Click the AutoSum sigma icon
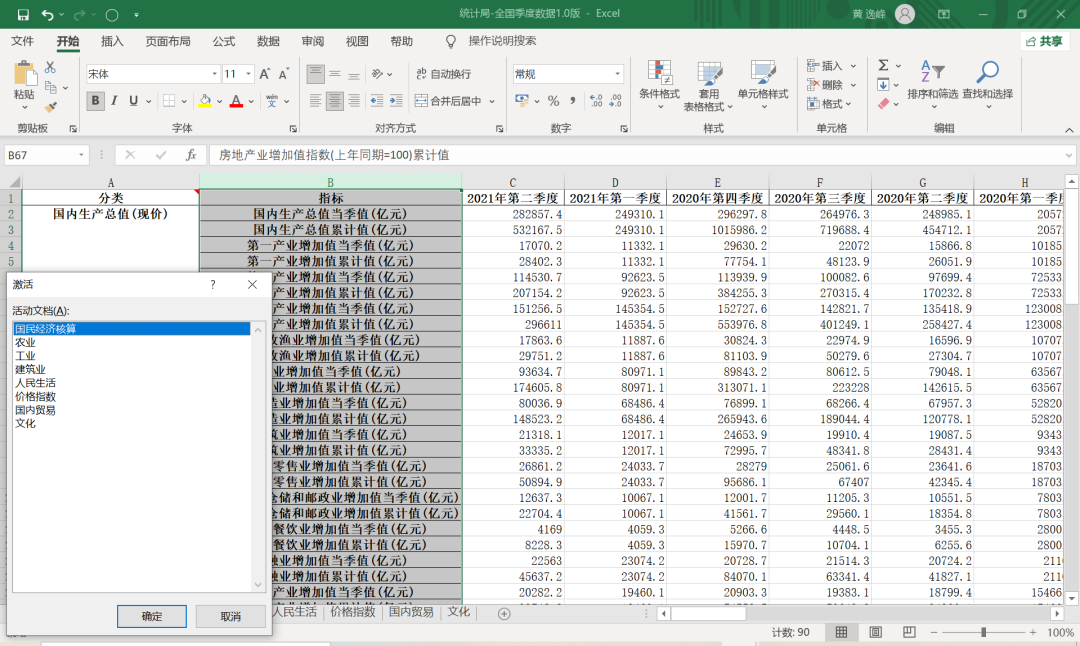The image size is (1080, 646). click(x=883, y=65)
